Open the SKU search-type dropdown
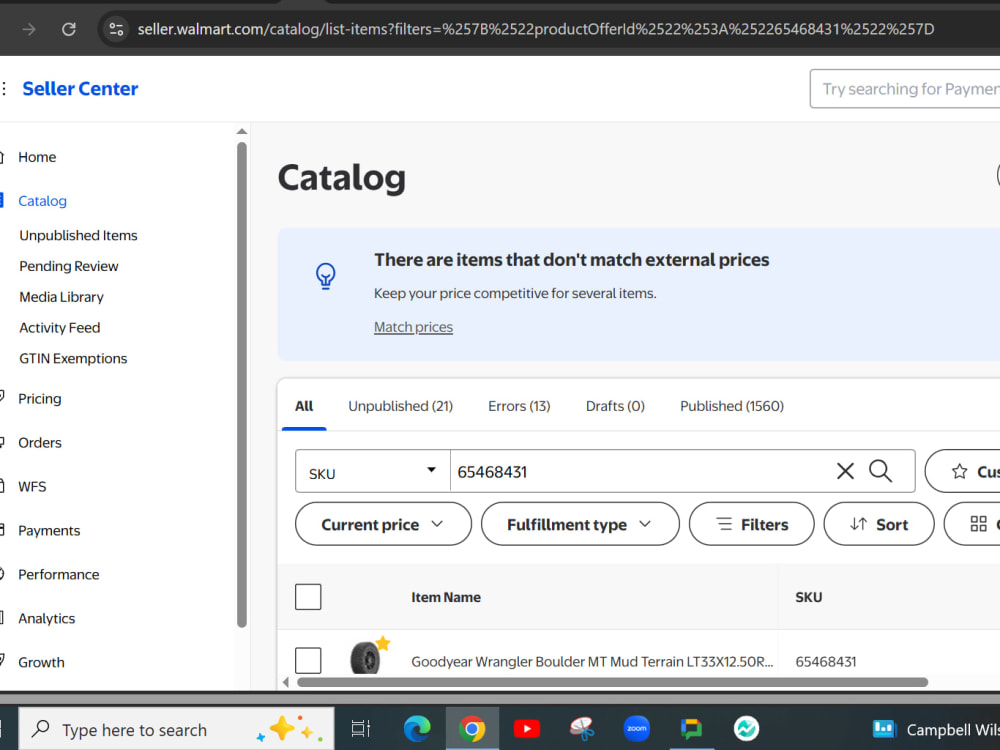Viewport: 1000px width, 750px height. [x=373, y=471]
